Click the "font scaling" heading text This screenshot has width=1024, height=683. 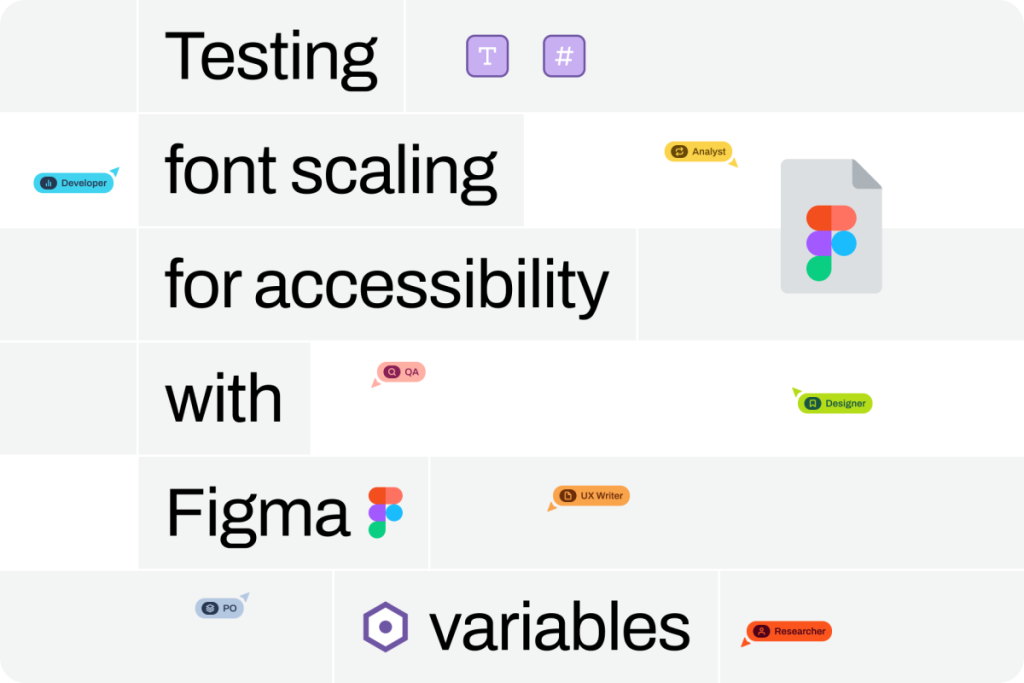tap(330, 170)
